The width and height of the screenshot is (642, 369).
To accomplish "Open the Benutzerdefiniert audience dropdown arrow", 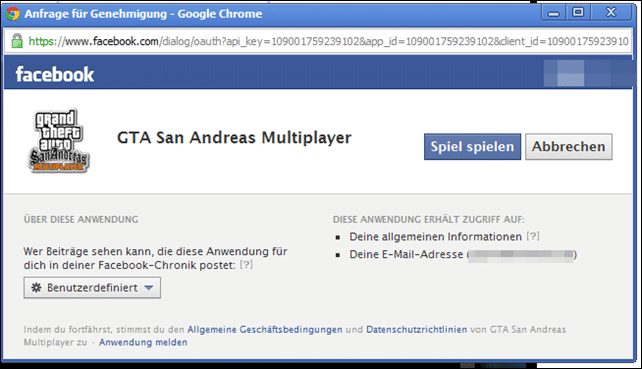I will tap(149, 288).
